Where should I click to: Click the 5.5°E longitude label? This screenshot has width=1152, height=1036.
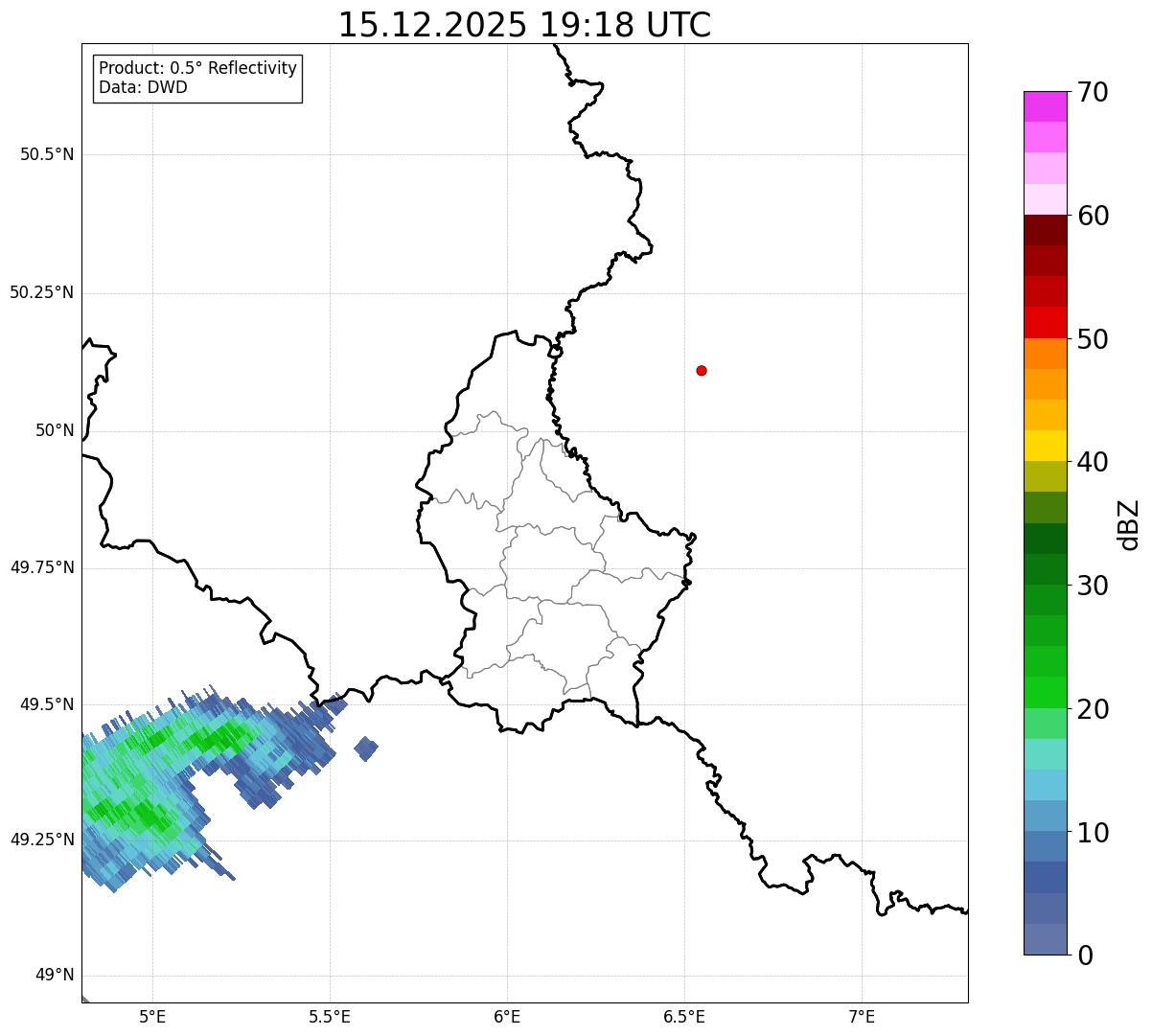pos(330,1016)
